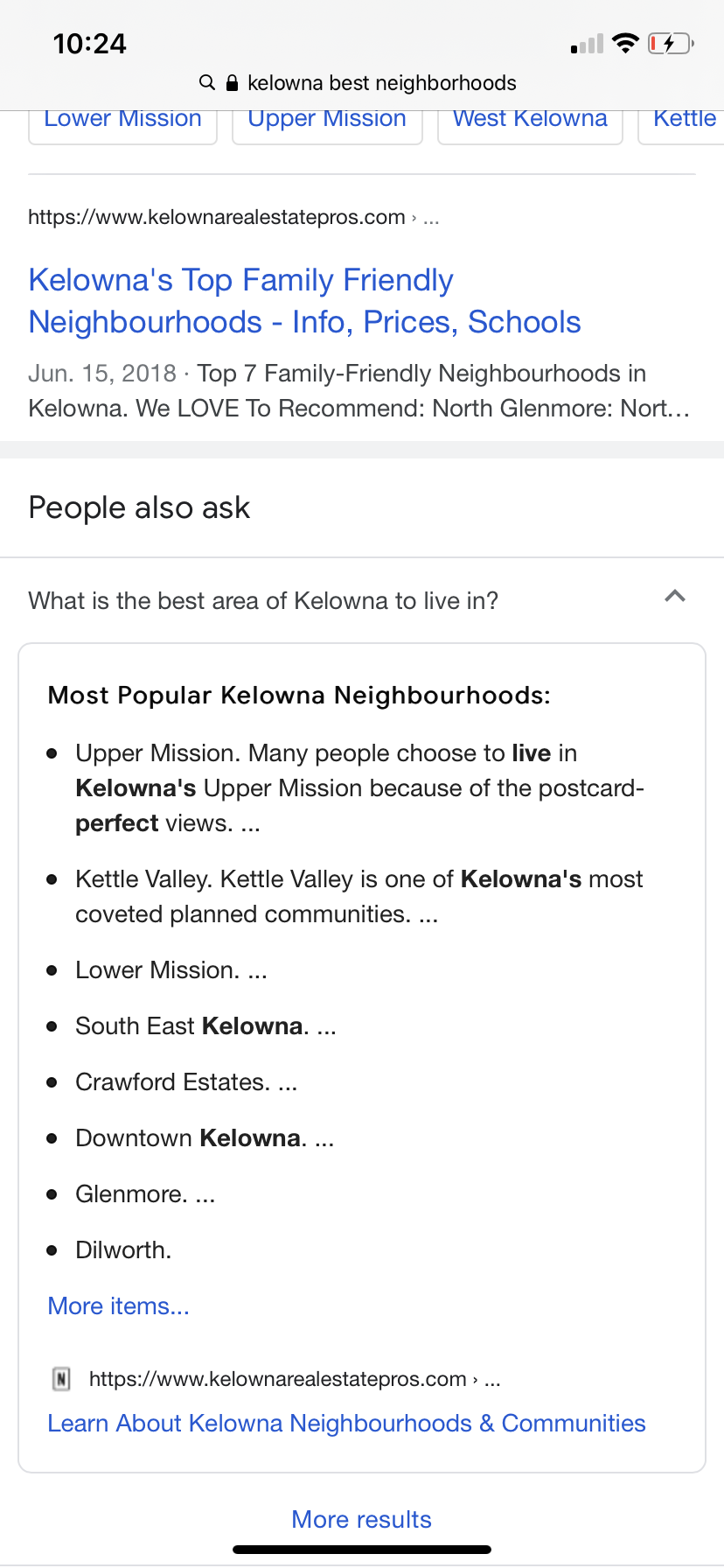724x1568 pixels.
Task: Expand list via 'More items...' link
Action: (118, 1305)
